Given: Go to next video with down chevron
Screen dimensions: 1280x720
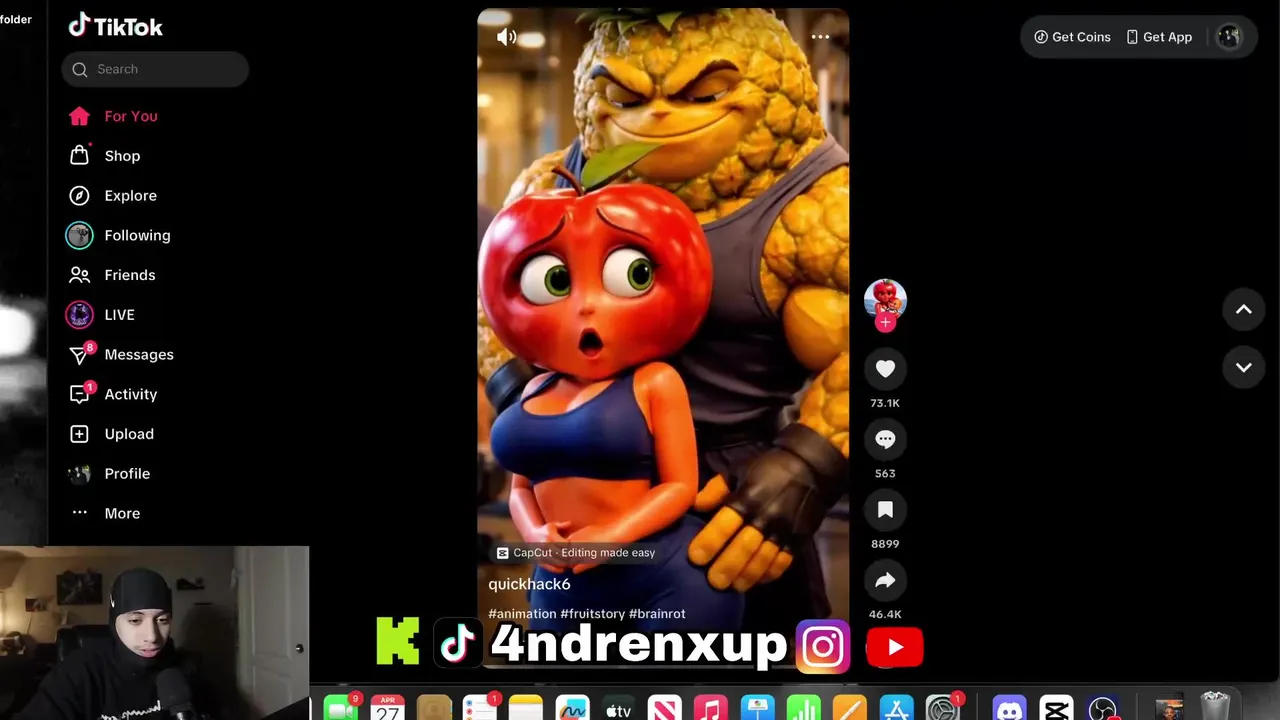Looking at the screenshot, I should point(1244,367).
